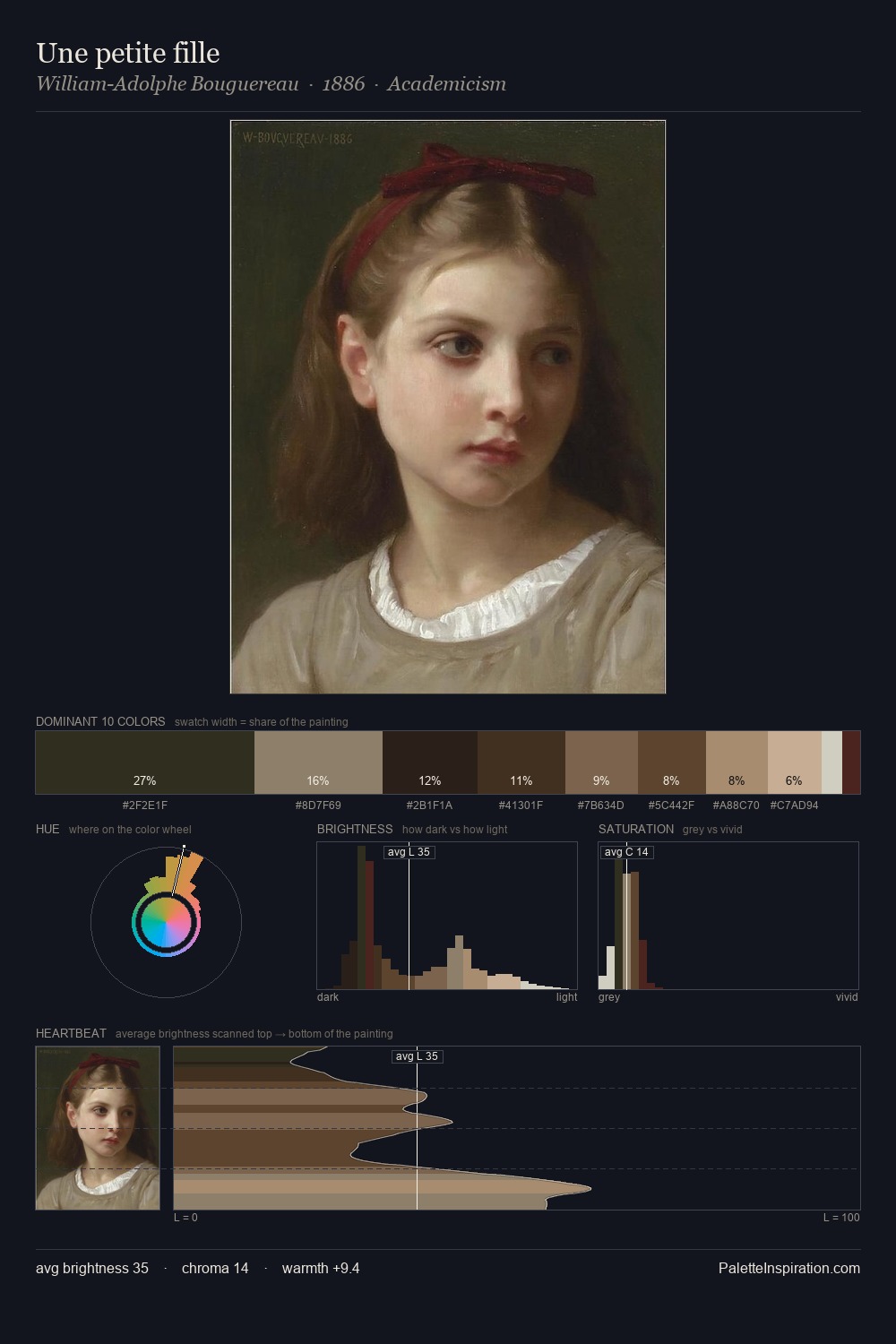Click the 'grey' axis label

(x=609, y=997)
